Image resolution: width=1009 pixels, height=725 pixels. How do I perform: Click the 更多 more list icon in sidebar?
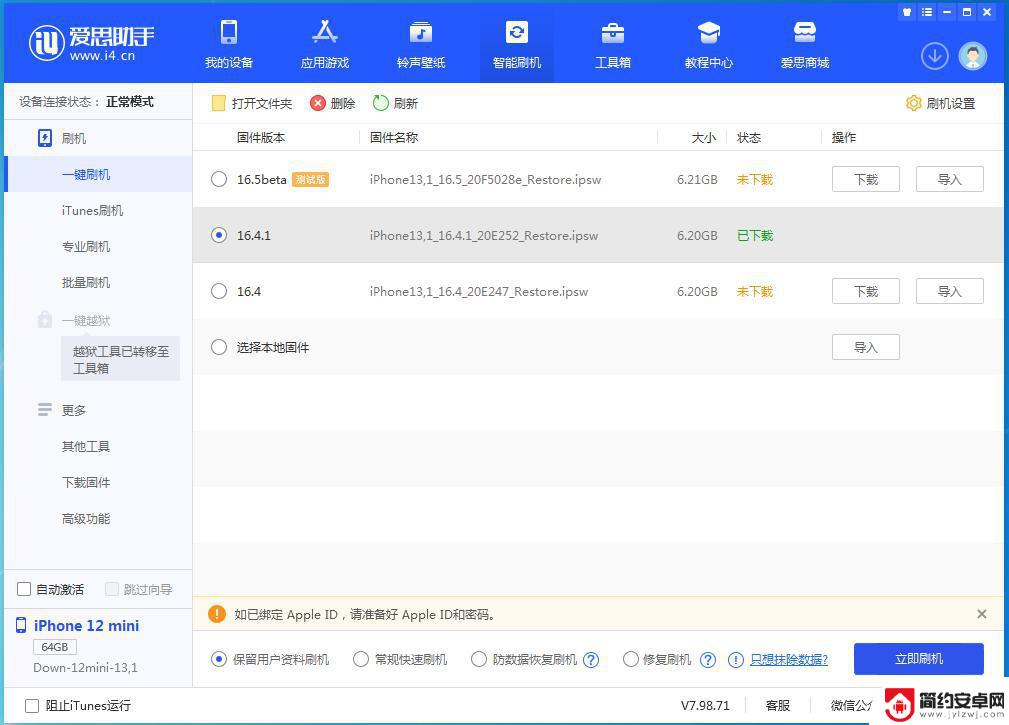click(x=44, y=410)
